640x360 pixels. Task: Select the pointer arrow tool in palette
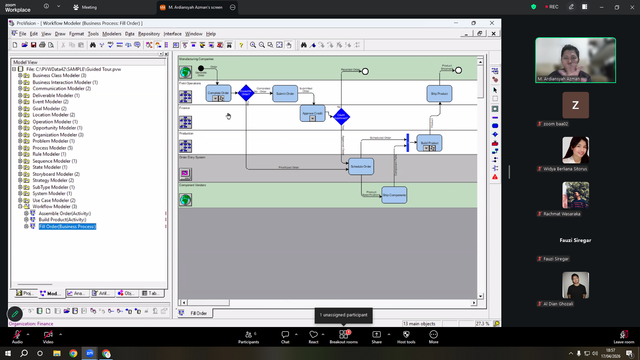click(x=495, y=90)
